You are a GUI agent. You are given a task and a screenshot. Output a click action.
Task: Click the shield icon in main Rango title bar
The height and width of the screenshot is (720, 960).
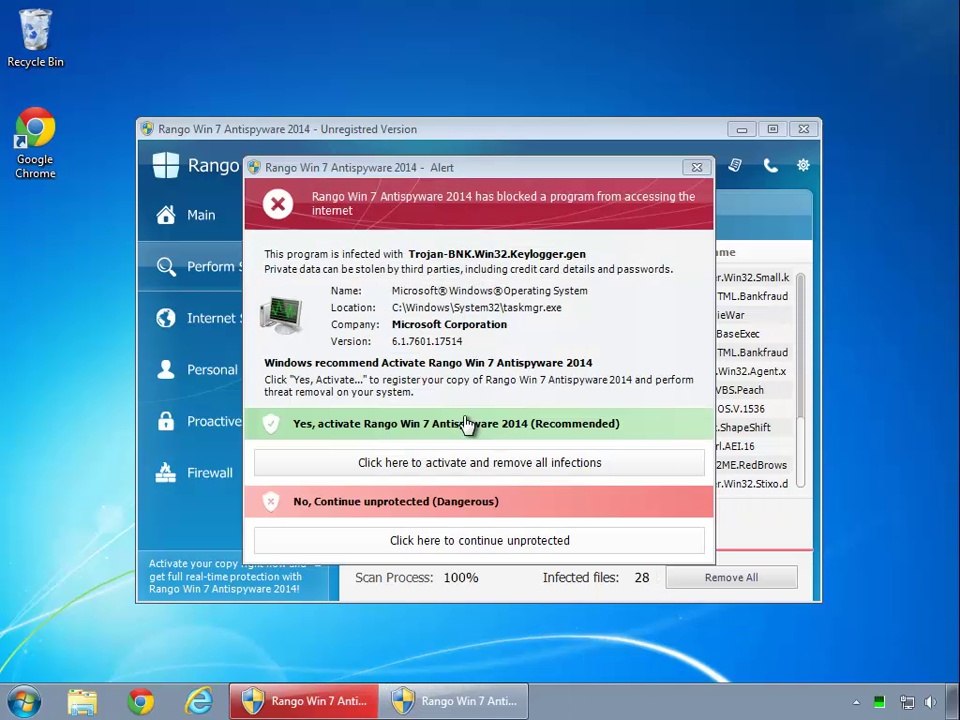coord(147,129)
